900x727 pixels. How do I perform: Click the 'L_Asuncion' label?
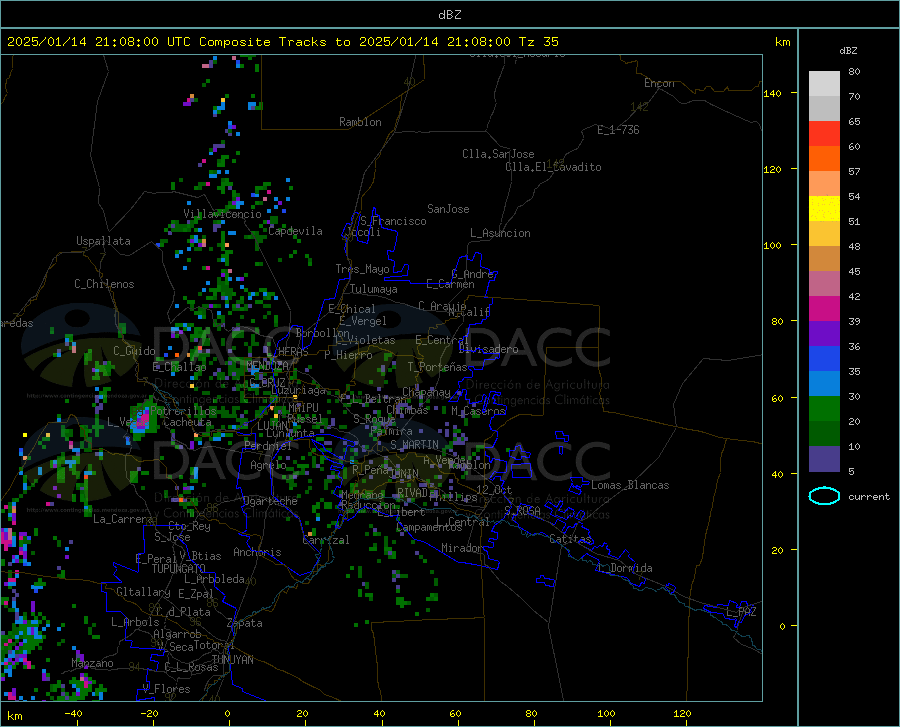500,233
